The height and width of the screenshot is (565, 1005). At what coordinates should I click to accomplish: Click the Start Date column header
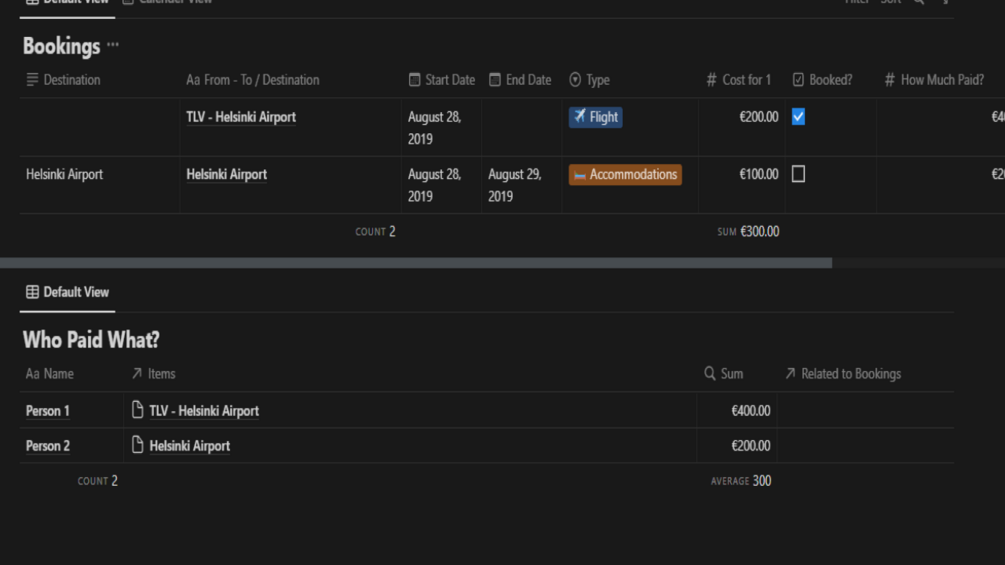click(x=442, y=80)
